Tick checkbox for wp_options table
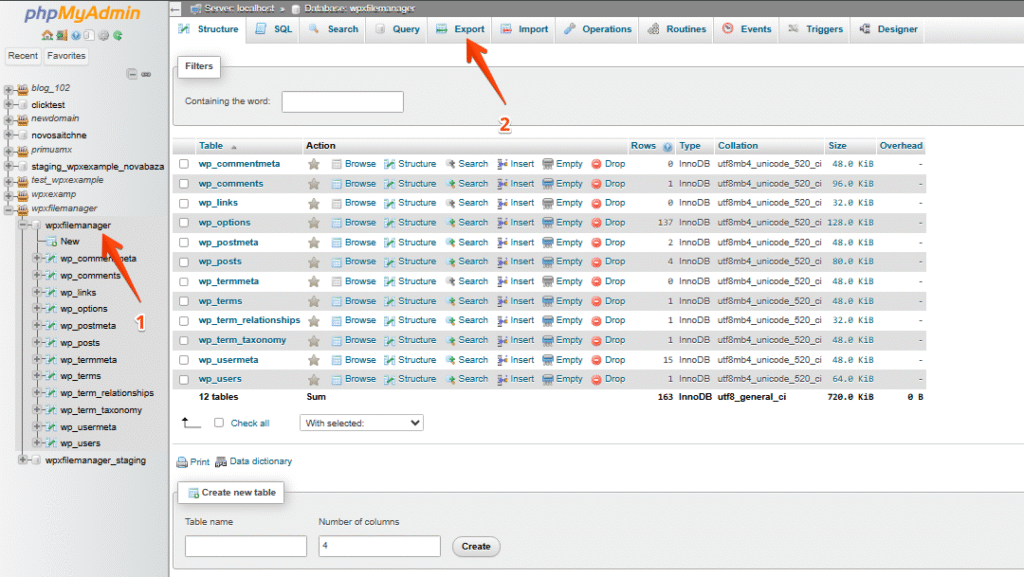Image resolution: width=1024 pixels, height=577 pixels. 184,223
